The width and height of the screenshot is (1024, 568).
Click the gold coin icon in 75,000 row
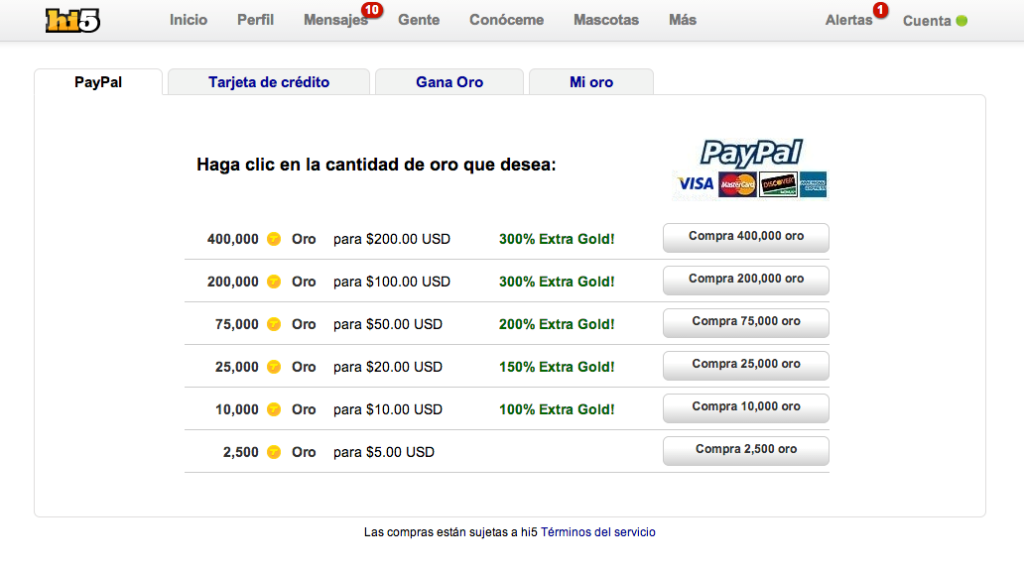(x=274, y=324)
